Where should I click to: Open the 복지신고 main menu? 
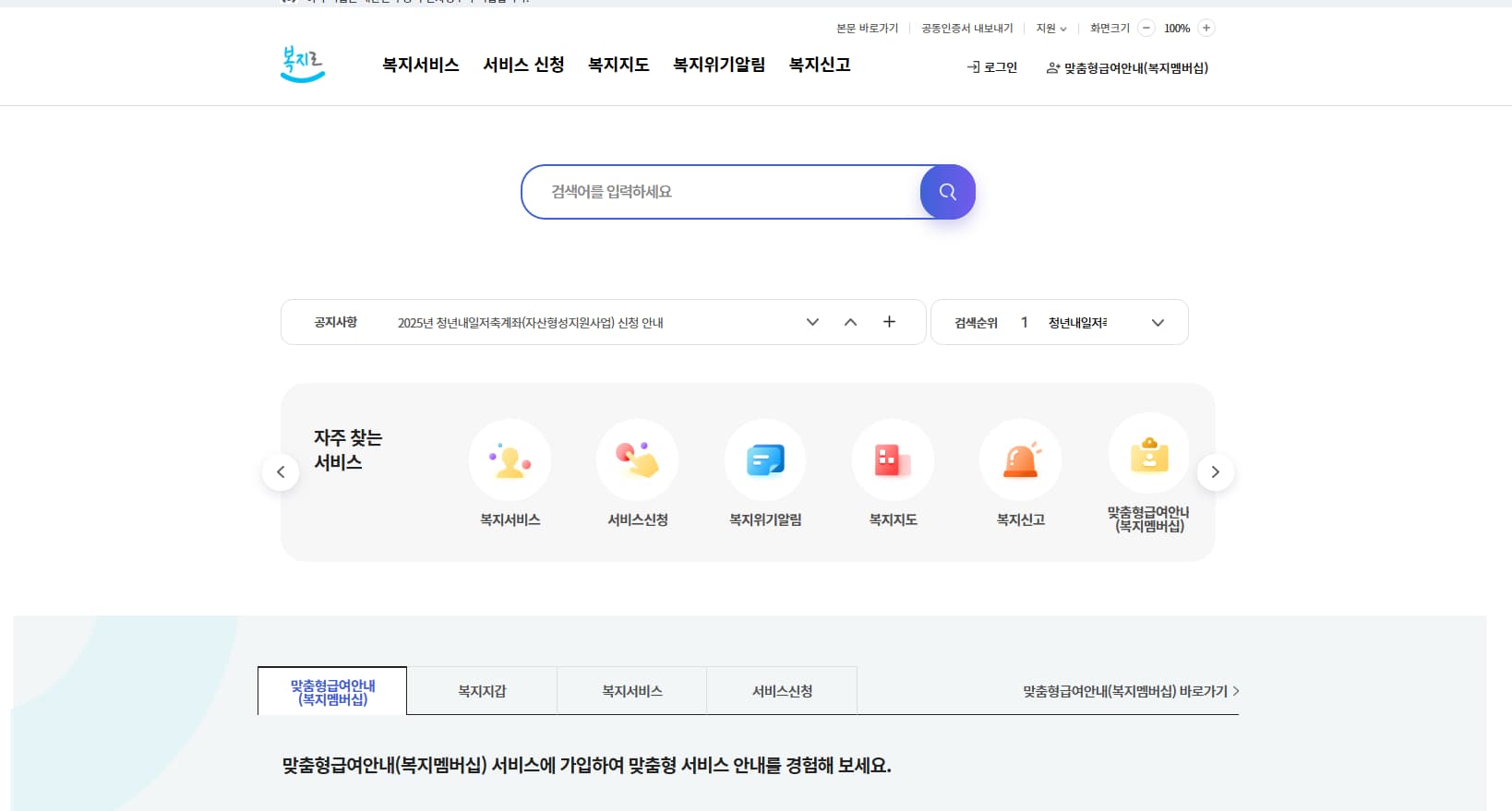(x=820, y=65)
